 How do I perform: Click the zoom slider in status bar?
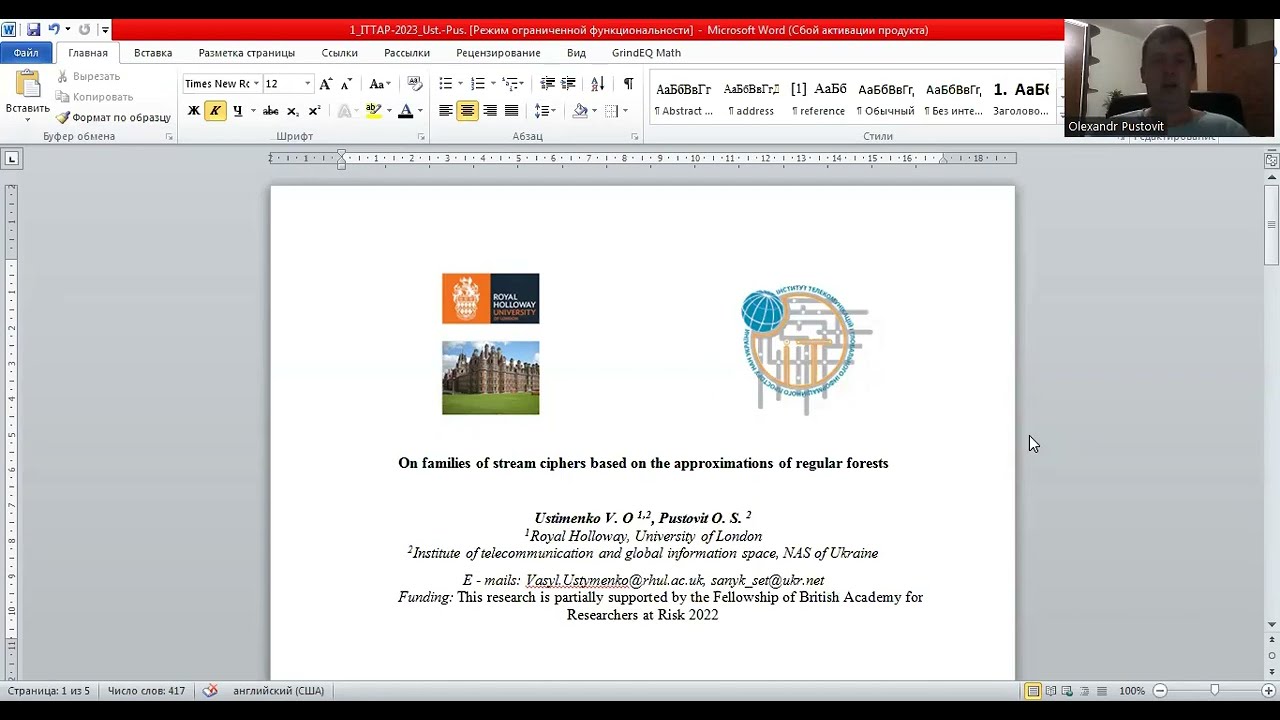pos(1214,691)
